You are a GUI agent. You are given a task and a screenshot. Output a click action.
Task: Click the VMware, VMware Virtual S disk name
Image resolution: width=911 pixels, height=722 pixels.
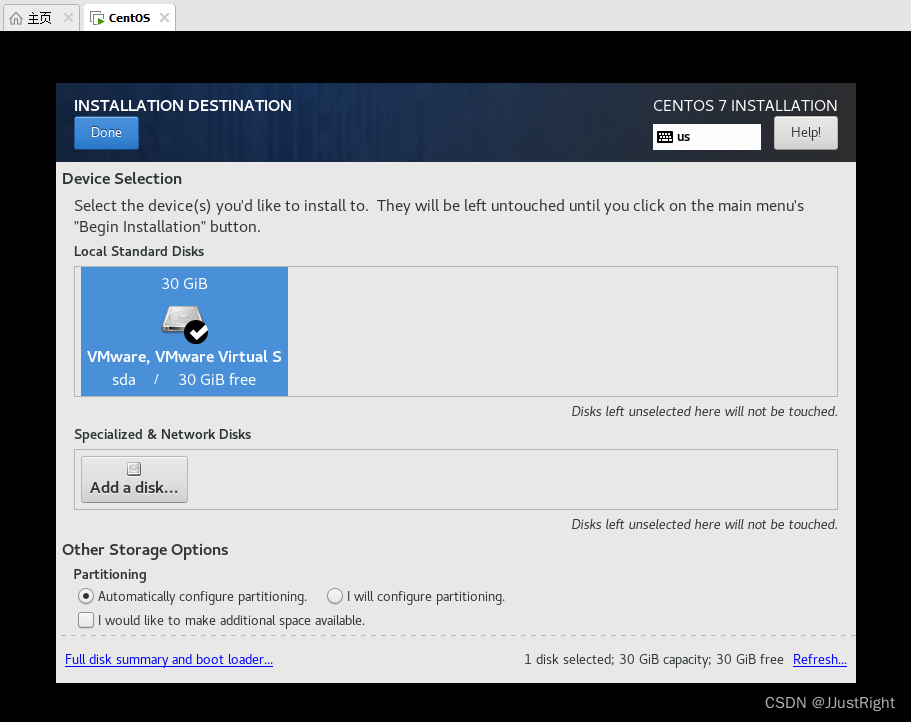pos(184,357)
